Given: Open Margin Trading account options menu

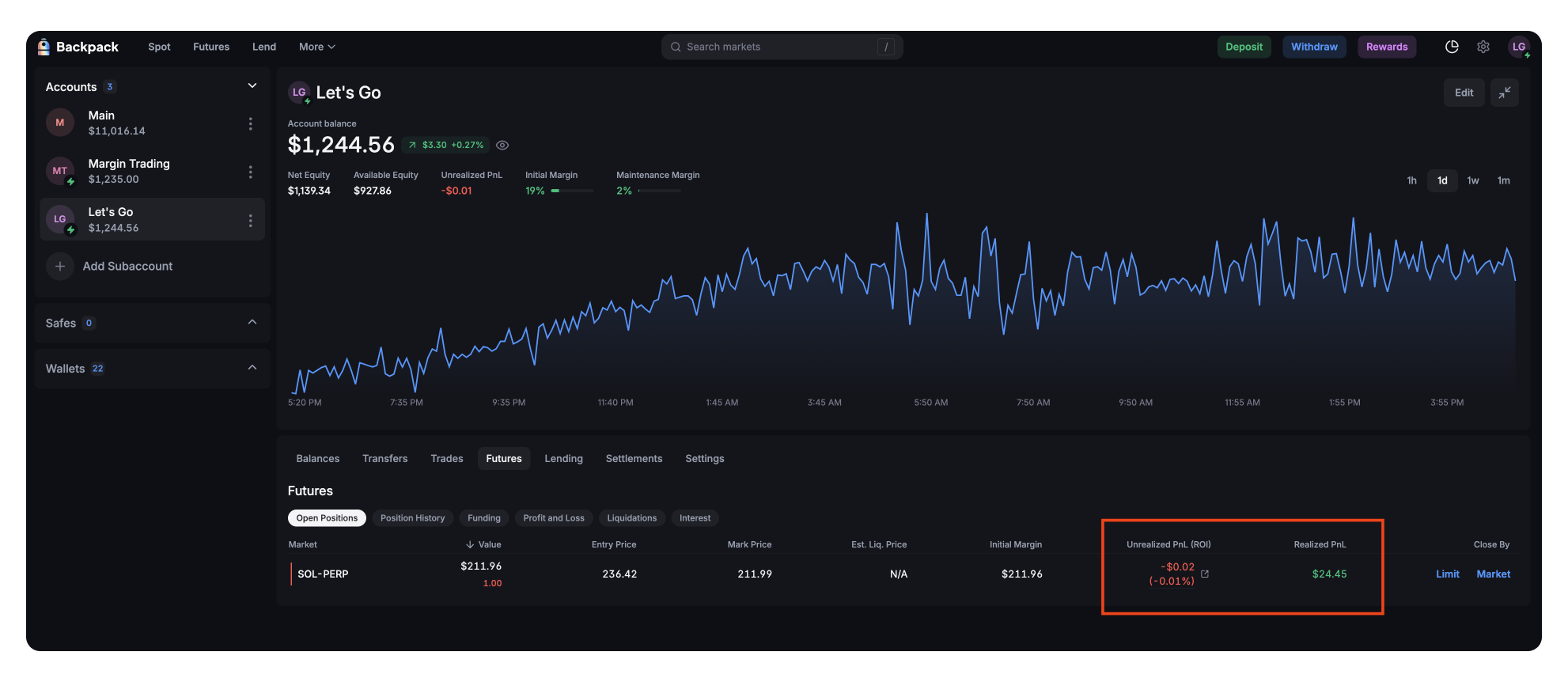Looking at the screenshot, I should pyautogui.click(x=250, y=172).
